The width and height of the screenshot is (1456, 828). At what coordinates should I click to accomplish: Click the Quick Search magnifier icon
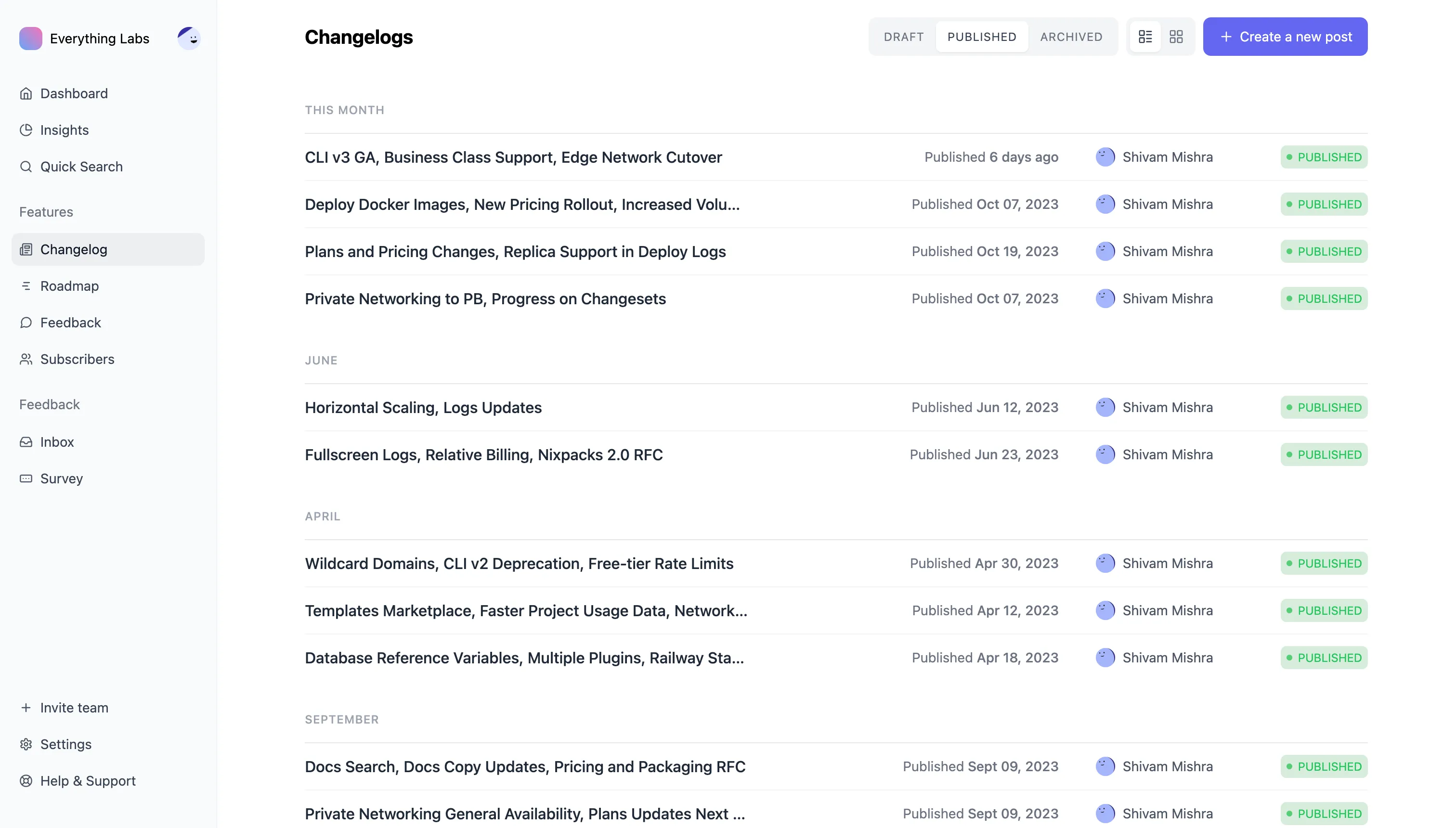pyautogui.click(x=26, y=167)
